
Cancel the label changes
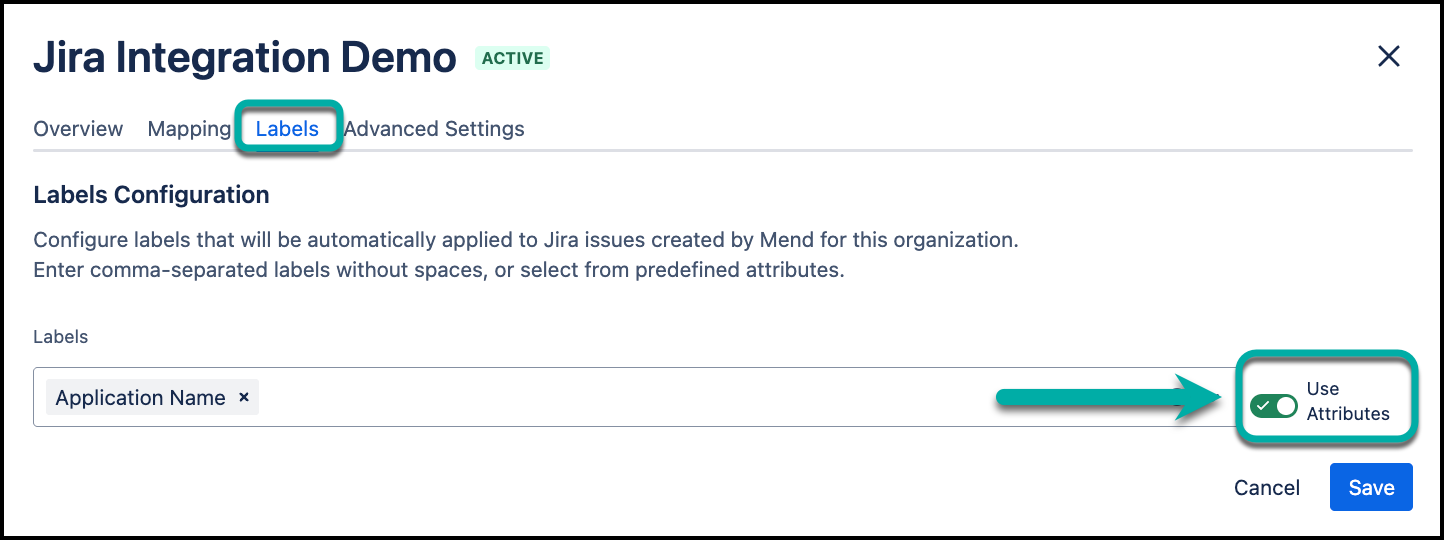pos(1266,487)
